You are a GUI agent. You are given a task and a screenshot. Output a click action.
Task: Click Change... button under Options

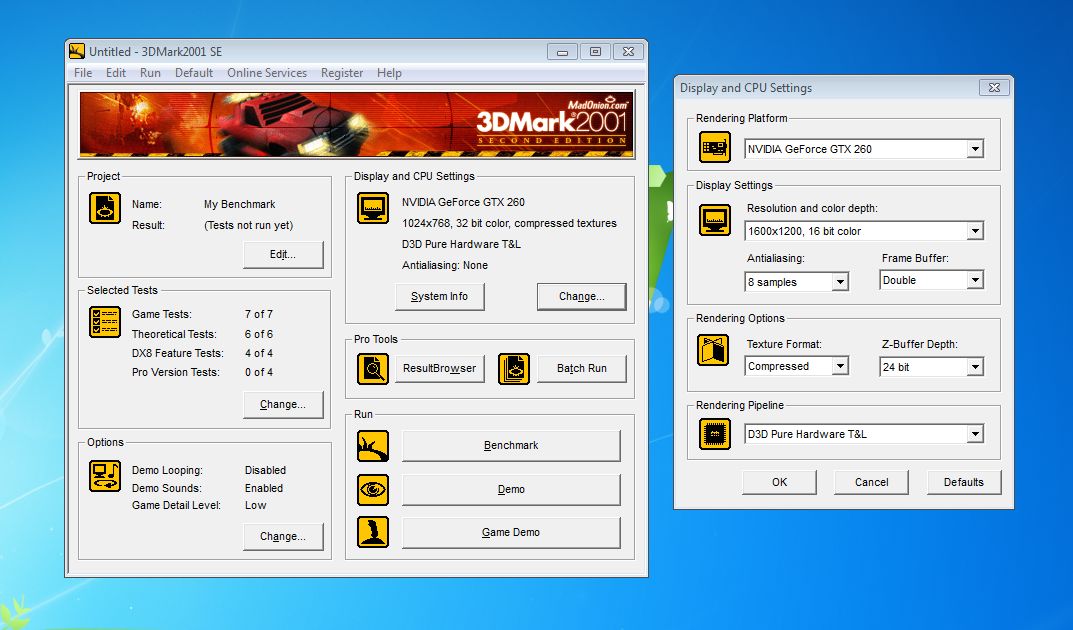tap(283, 536)
